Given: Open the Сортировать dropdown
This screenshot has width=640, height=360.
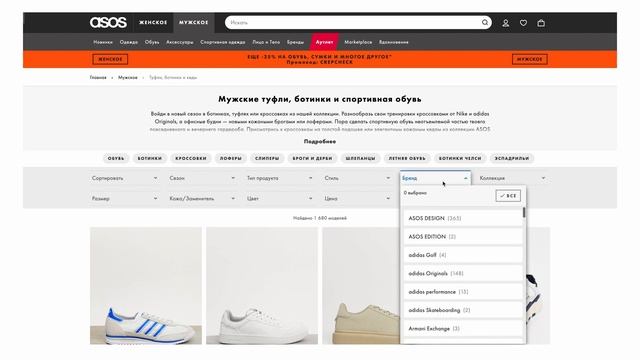Looking at the screenshot, I should click(x=124, y=178).
